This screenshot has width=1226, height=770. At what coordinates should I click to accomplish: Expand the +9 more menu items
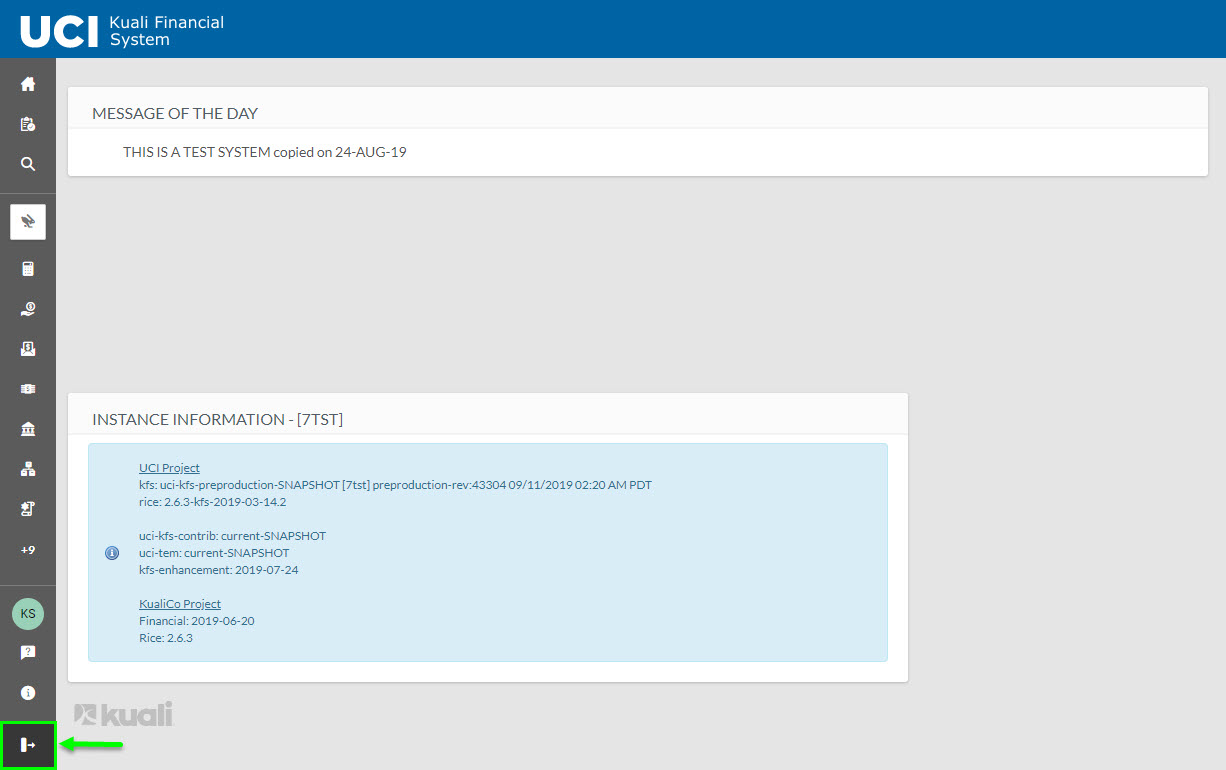pyautogui.click(x=28, y=550)
